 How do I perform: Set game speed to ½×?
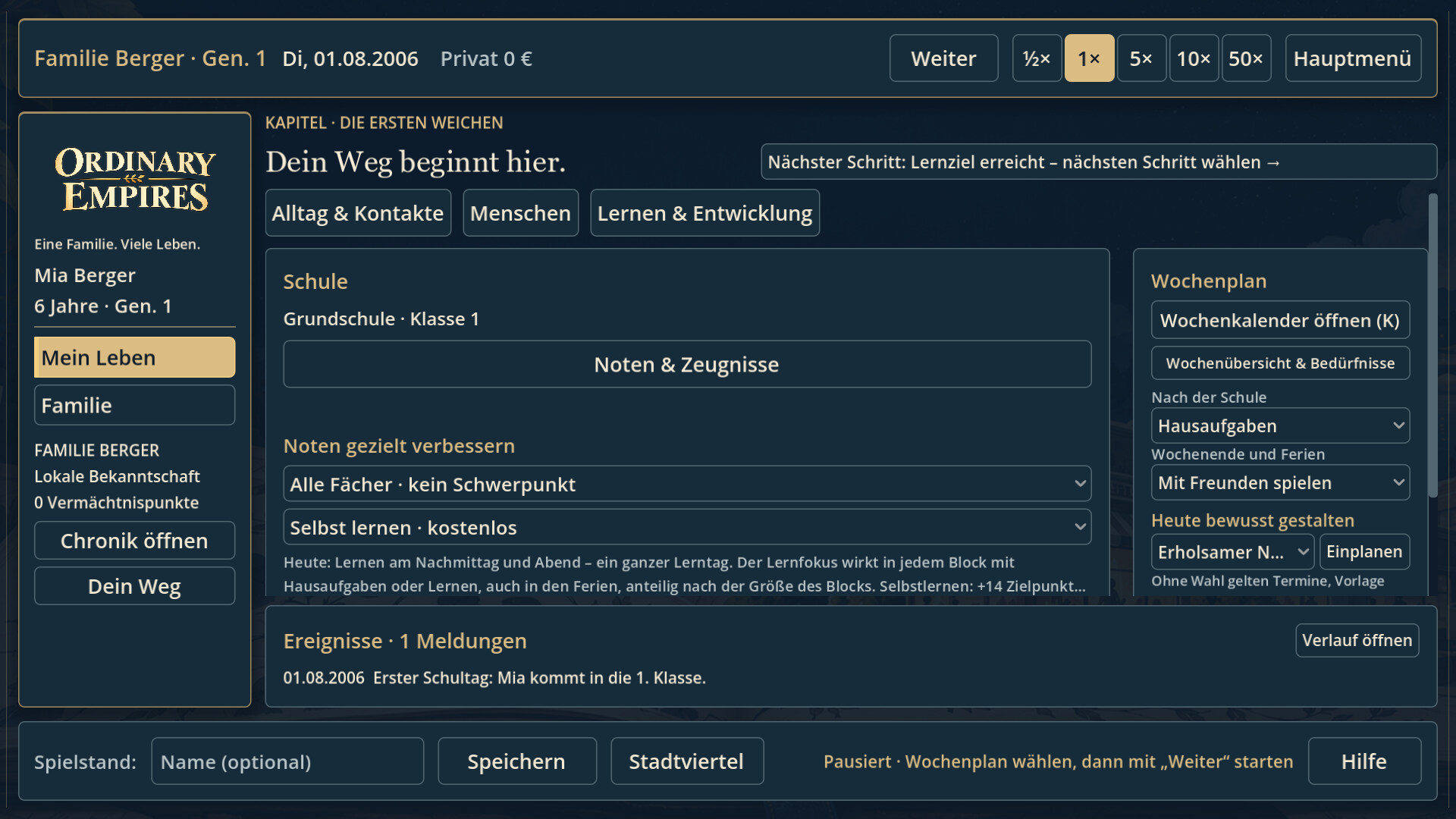[1037, 58]
